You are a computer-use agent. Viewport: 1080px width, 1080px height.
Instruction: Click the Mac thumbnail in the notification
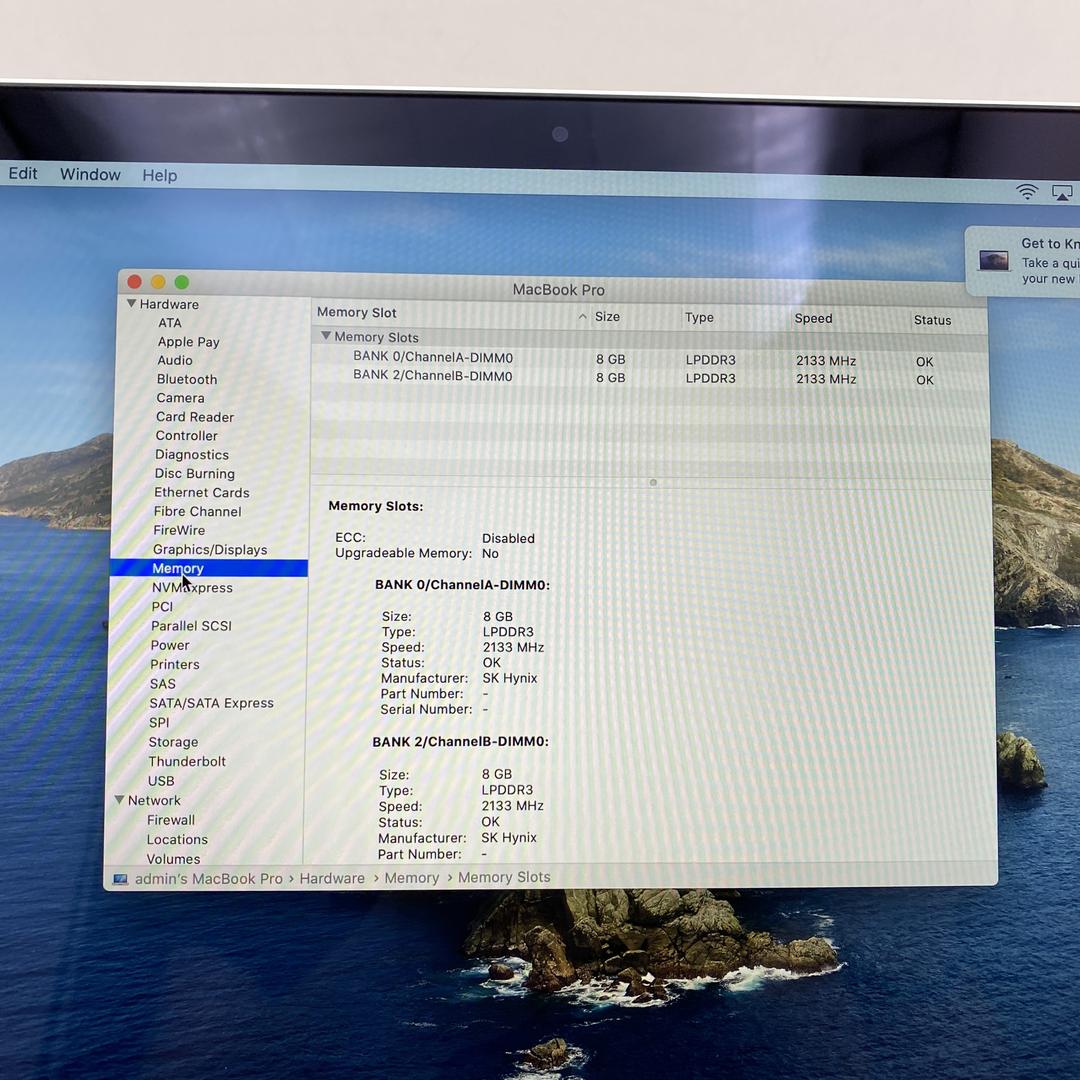click(x=994, y=260)
